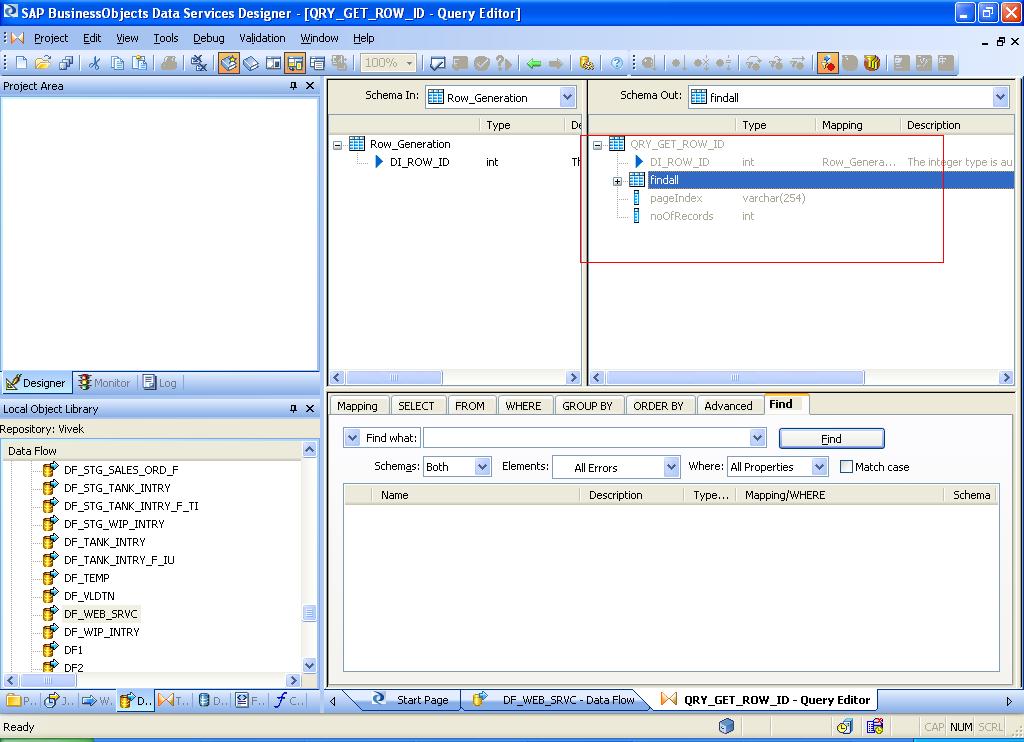Switch to the Monitor tab
This screenshot has width=1024, height=742.
[104, 383]
